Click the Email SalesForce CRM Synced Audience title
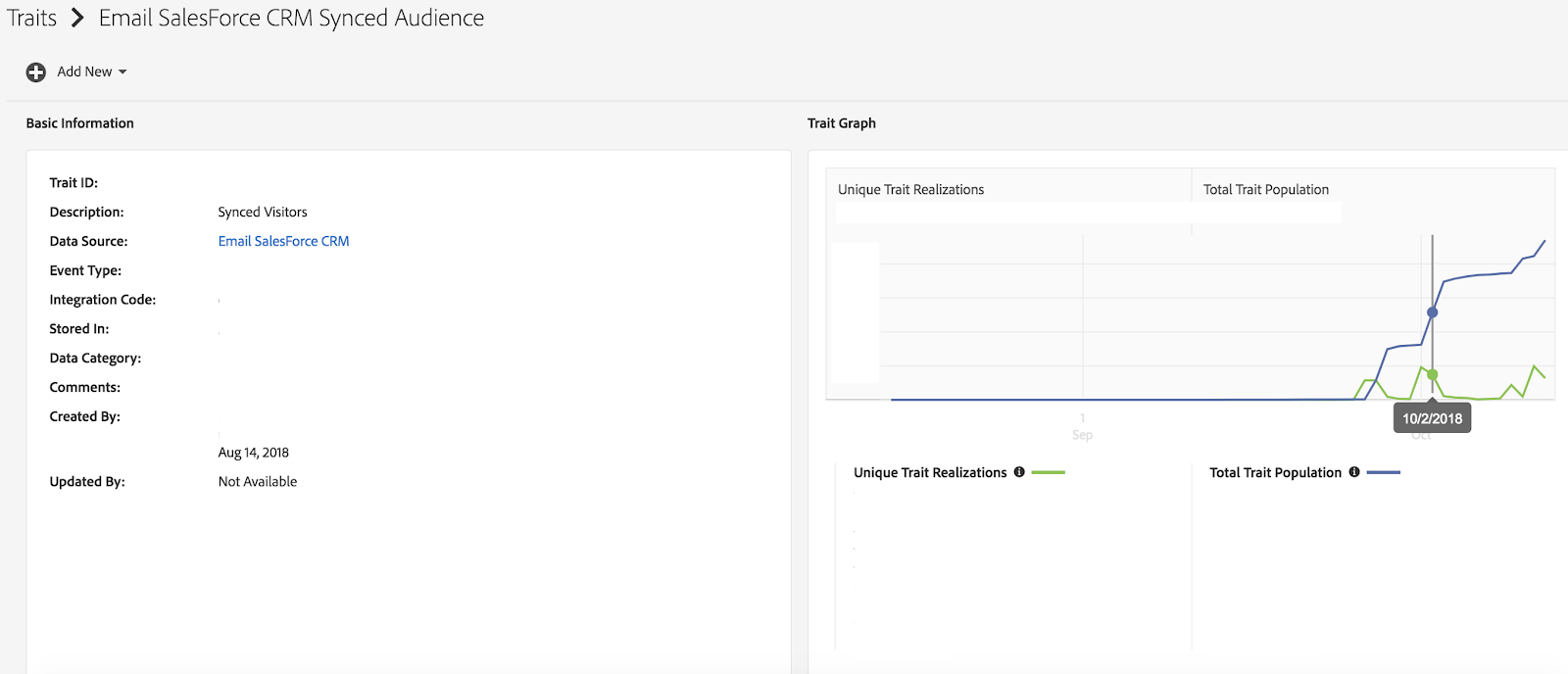The width and height of the screenshot is (1568, 674). point(291,18)
